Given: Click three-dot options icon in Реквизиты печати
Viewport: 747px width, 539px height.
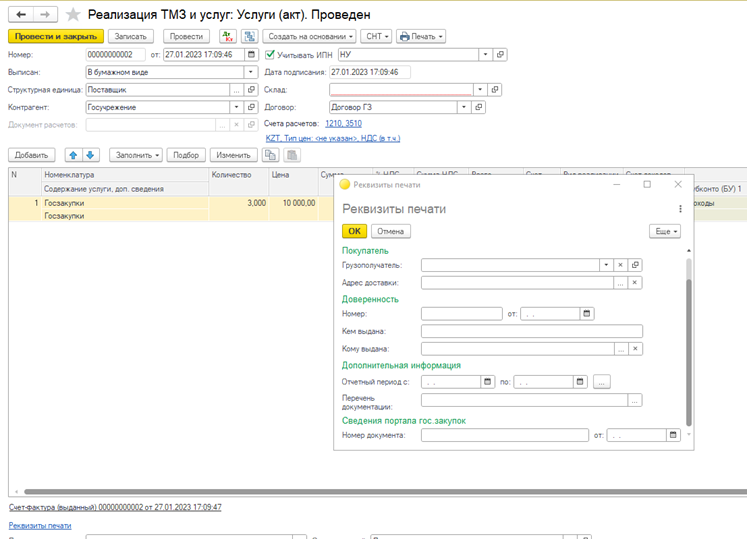Looking at the screenshot, I should (680, 209).
